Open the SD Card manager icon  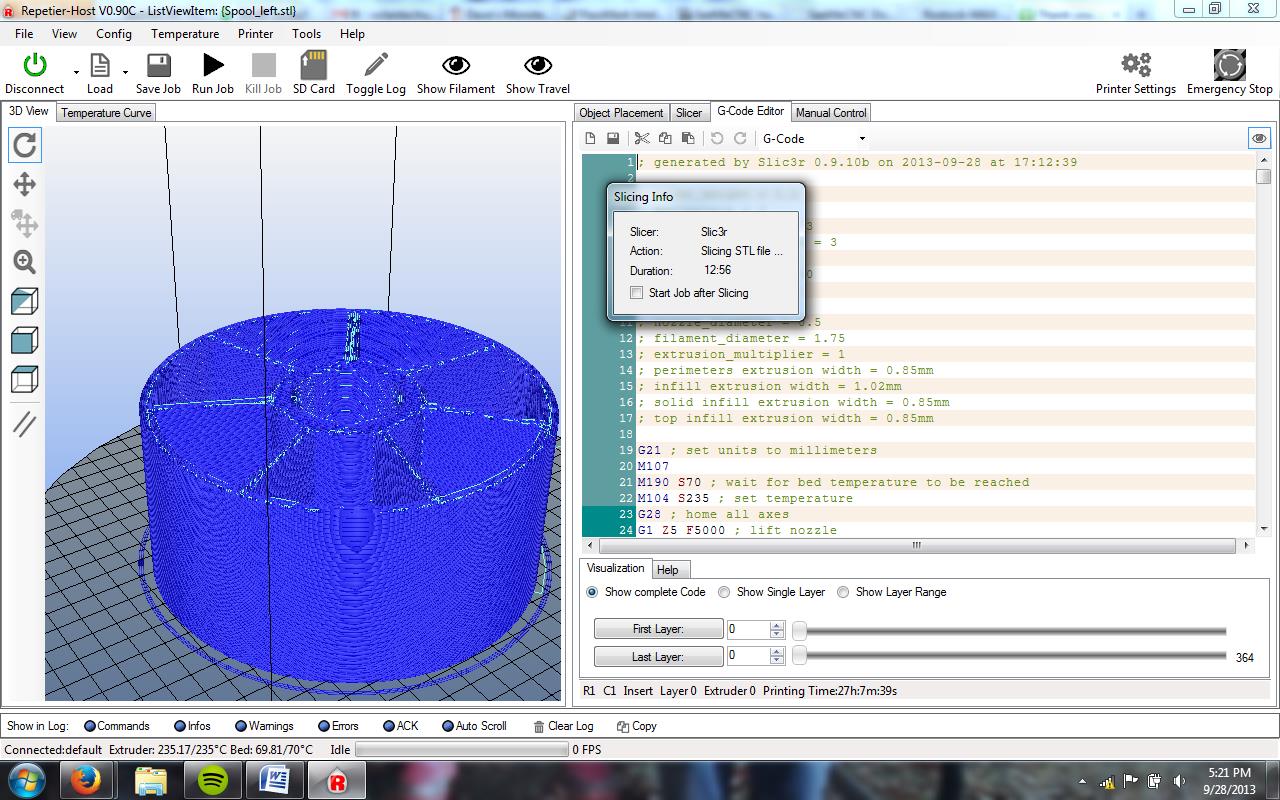click(x=313, y=66)
